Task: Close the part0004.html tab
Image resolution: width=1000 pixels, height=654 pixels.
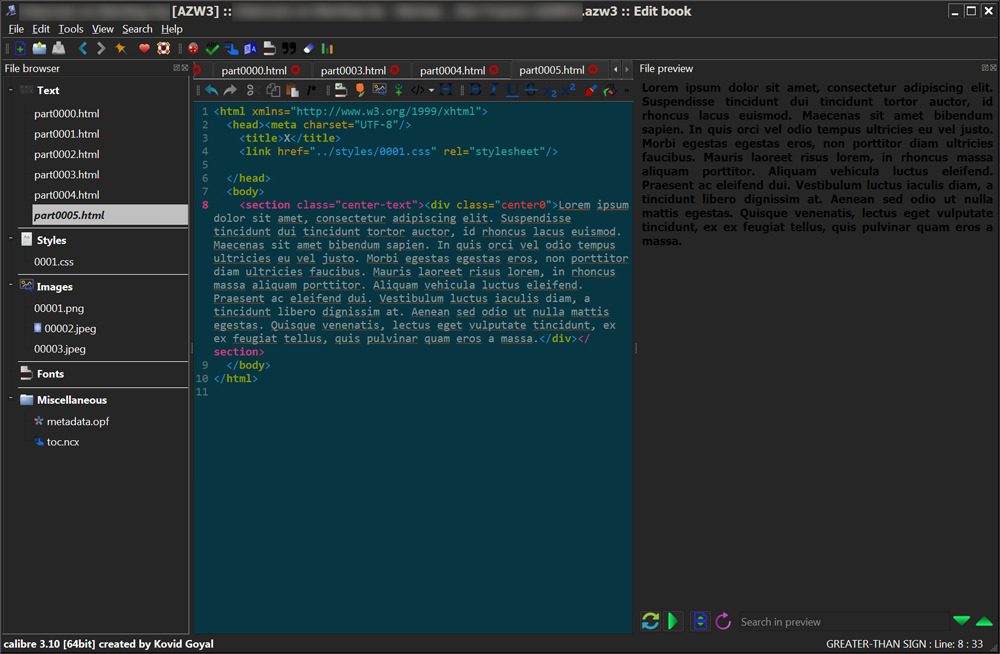Action: point(494,70)
